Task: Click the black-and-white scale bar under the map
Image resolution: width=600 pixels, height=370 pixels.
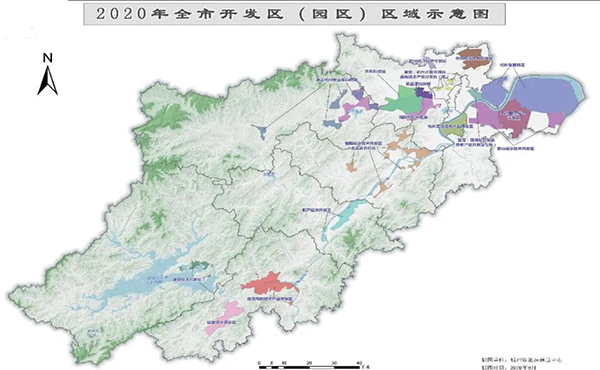Action: point(310,367)
